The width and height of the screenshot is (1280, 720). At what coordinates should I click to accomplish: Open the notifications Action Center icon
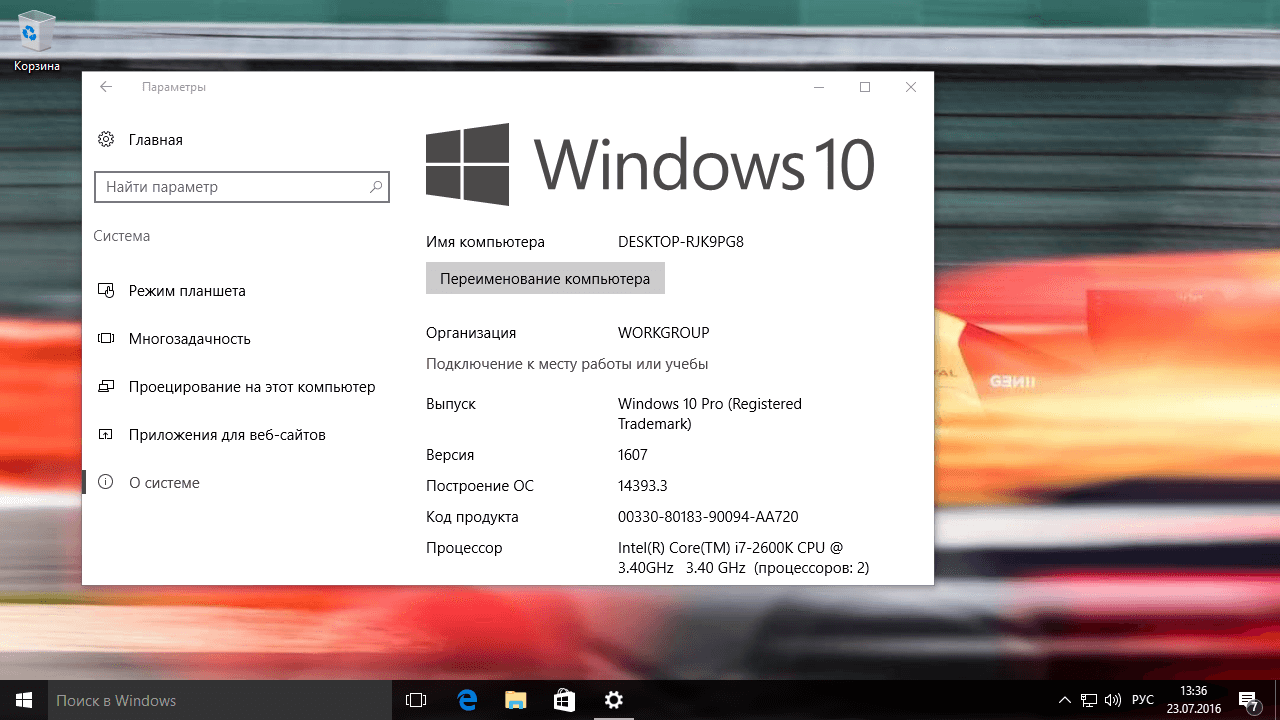point(1249,700)
